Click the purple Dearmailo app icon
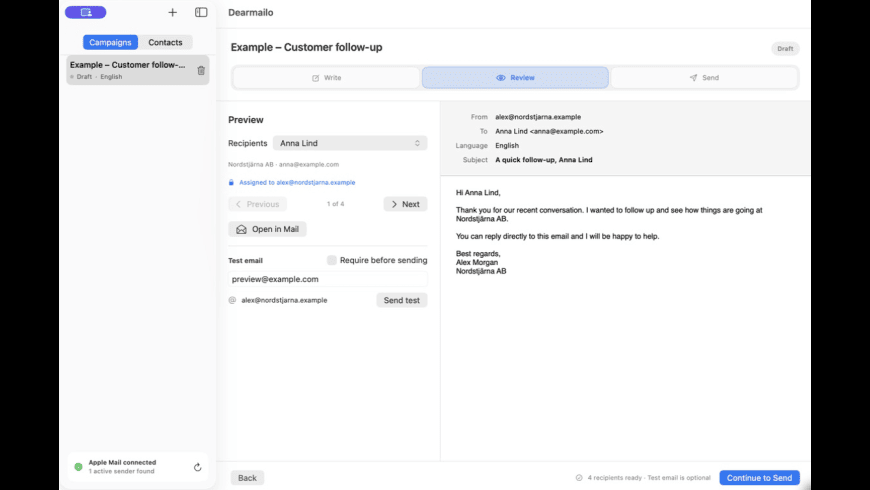870x490 pixels. point(85,12)
